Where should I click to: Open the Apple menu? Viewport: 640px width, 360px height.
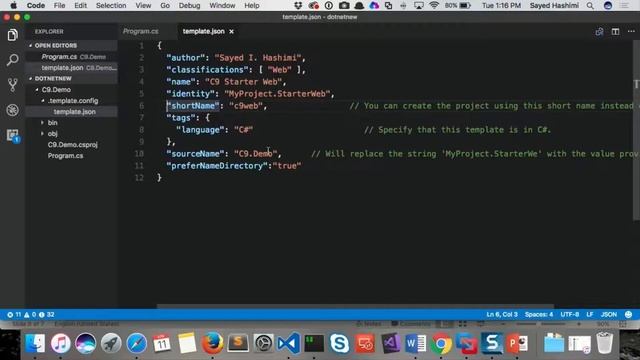(13, 6)
